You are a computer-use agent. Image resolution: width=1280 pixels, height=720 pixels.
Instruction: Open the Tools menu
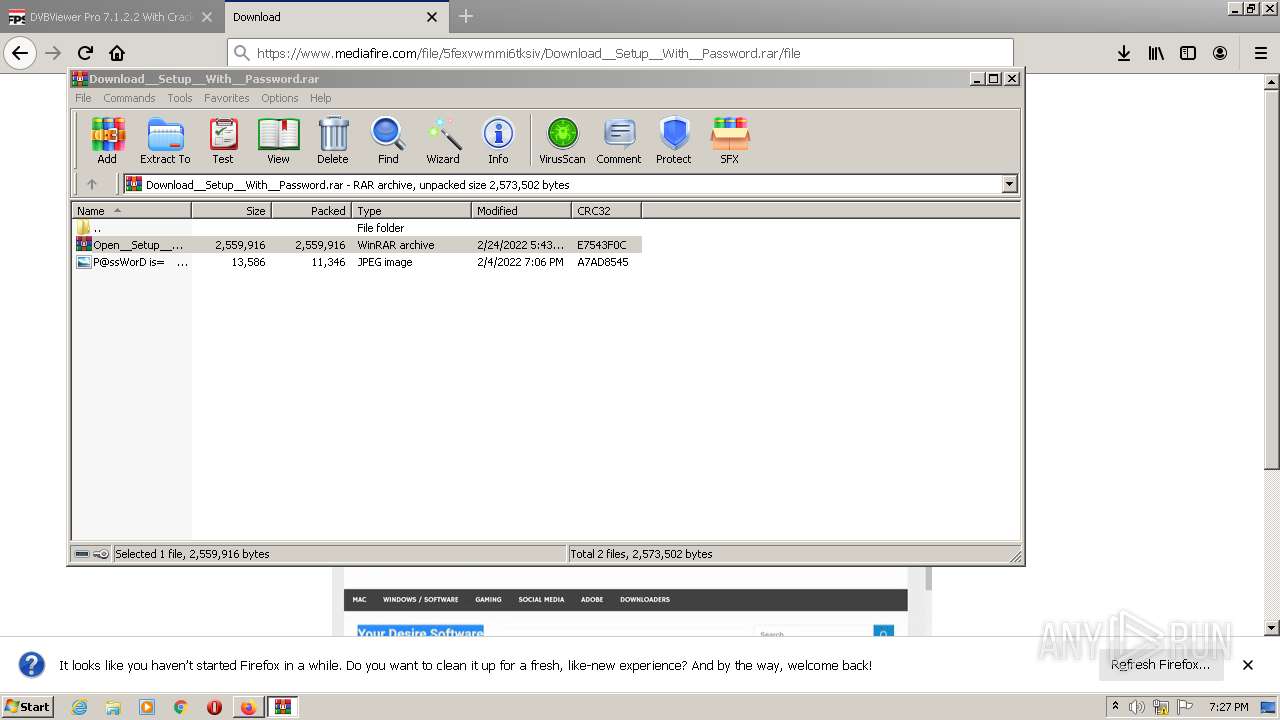tap(180, 98)
